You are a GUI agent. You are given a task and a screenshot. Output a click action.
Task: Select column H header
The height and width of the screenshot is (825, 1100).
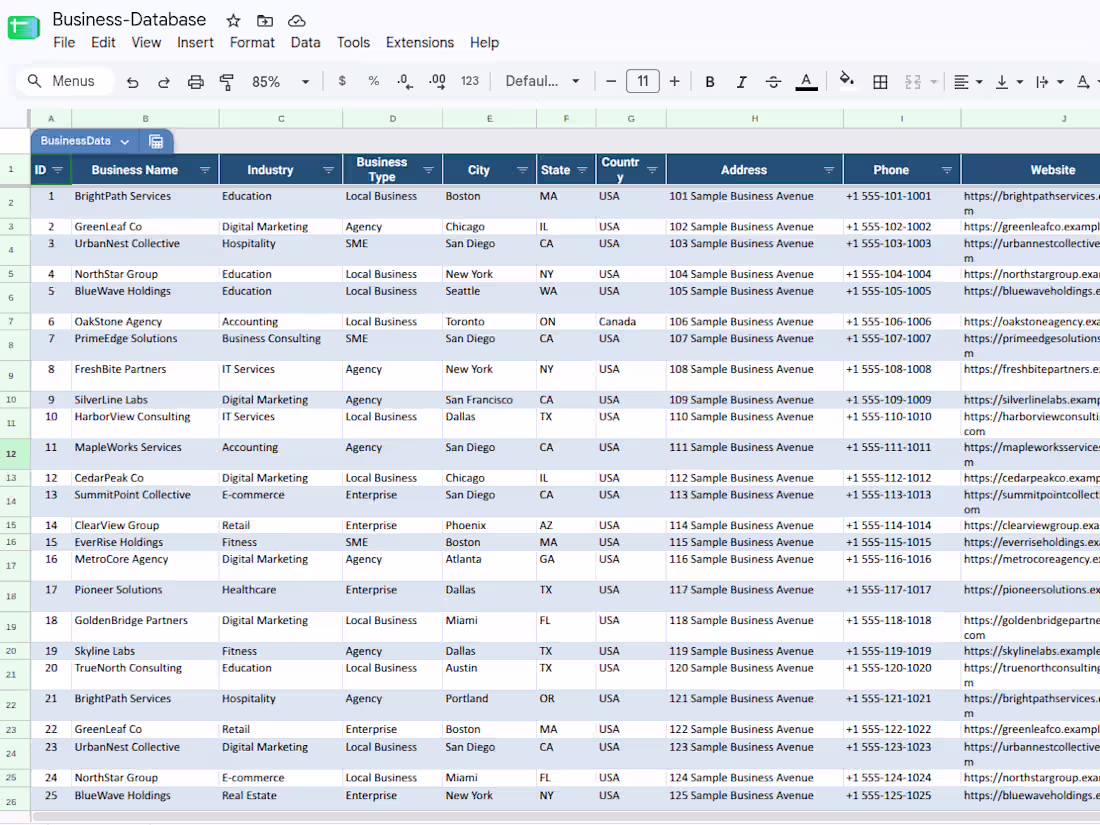[755, 119]
